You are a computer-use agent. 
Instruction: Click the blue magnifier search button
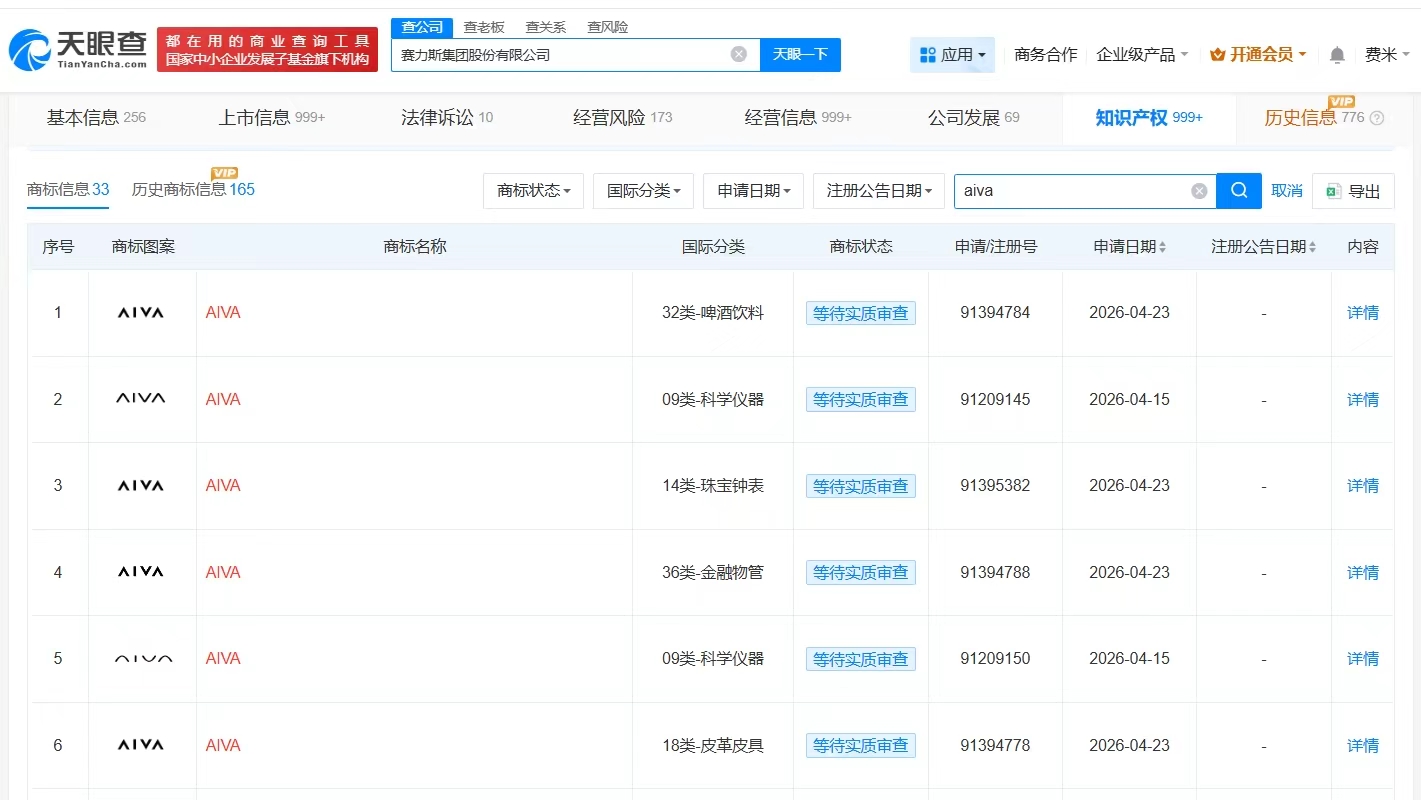coord(1239,191)
